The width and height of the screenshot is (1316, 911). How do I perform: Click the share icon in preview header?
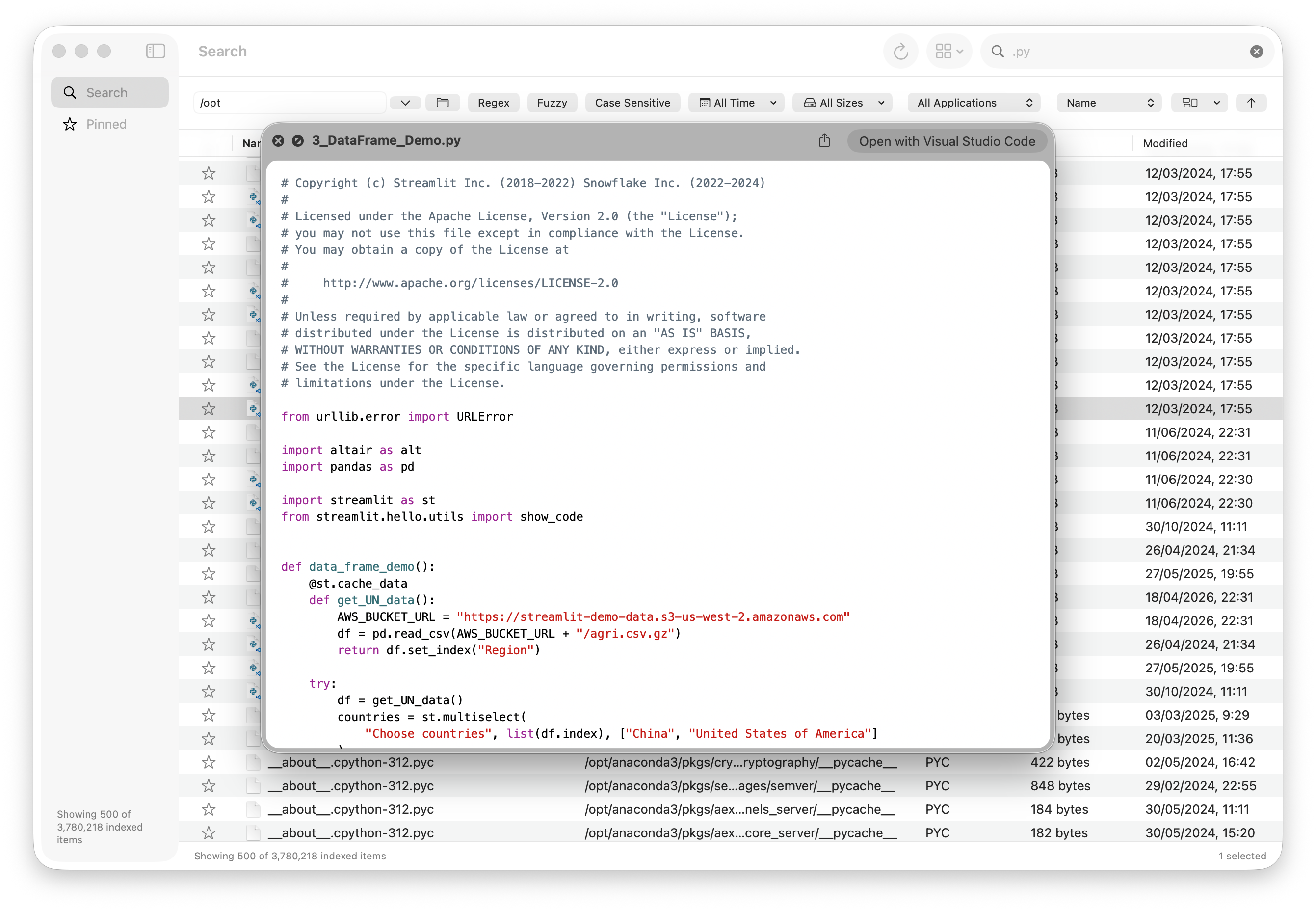pyautogui.click(x=824, y=140)
